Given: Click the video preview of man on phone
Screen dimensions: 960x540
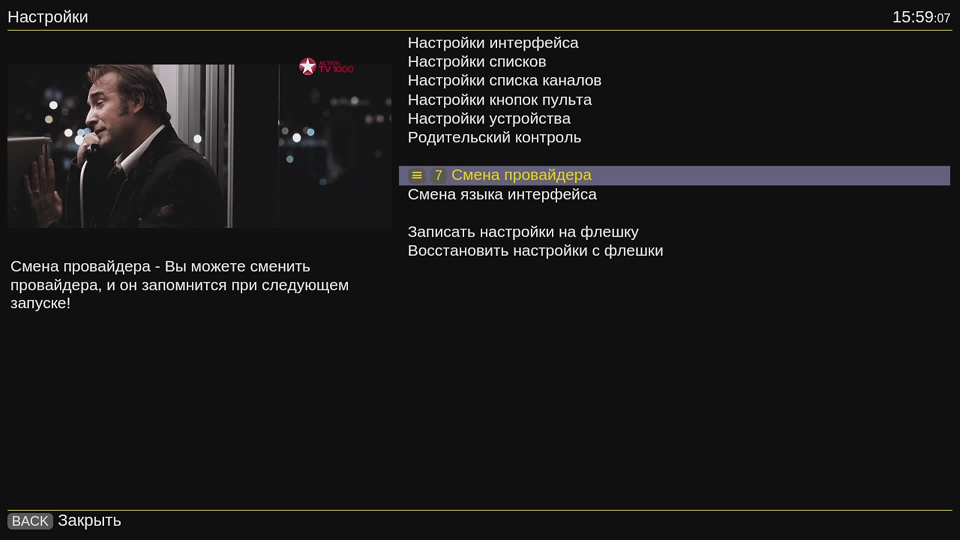Looking at the screenshot, I should pyautogui.click(x=150, y=146).
